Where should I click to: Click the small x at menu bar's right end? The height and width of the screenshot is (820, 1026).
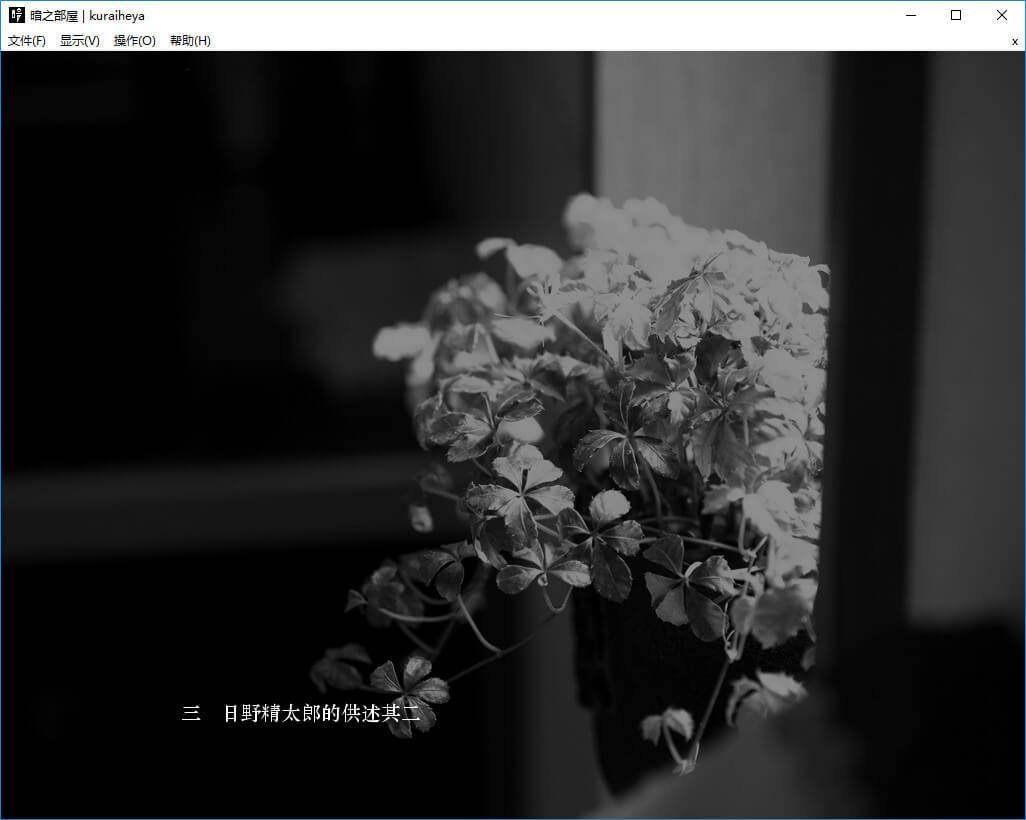[1015, 42]
